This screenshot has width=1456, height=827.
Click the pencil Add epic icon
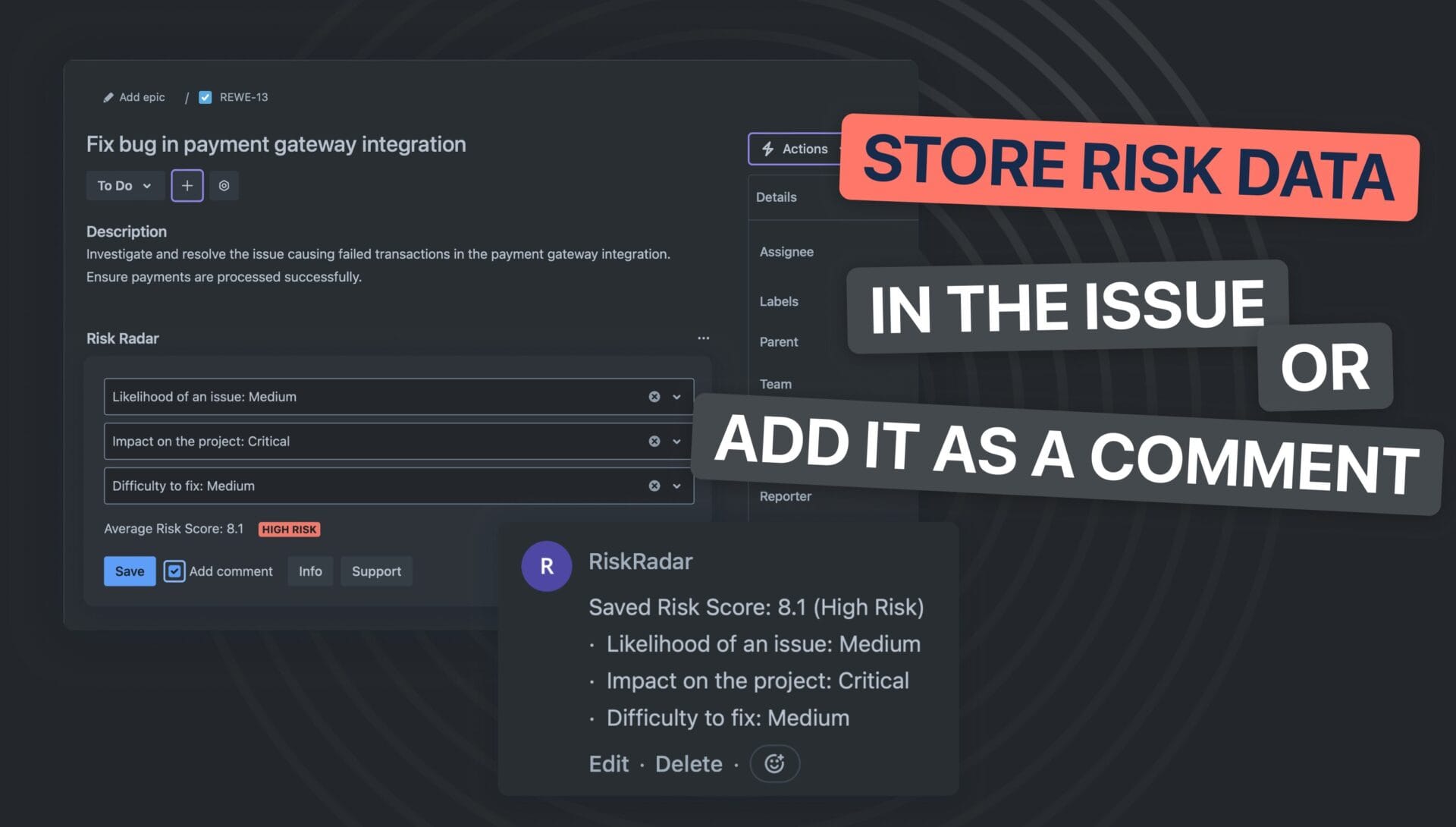(x=108, y=97)
